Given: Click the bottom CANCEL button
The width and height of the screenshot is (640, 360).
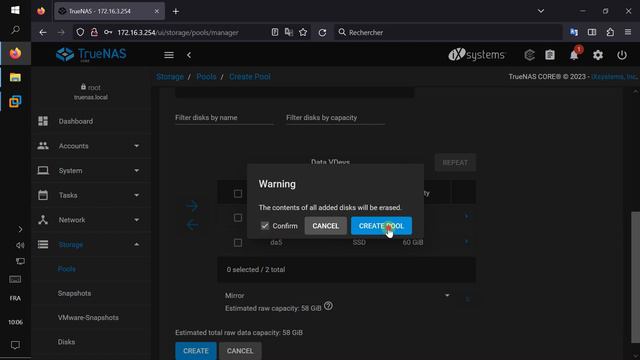Looking at the screenshot, I should coord(240,351).
